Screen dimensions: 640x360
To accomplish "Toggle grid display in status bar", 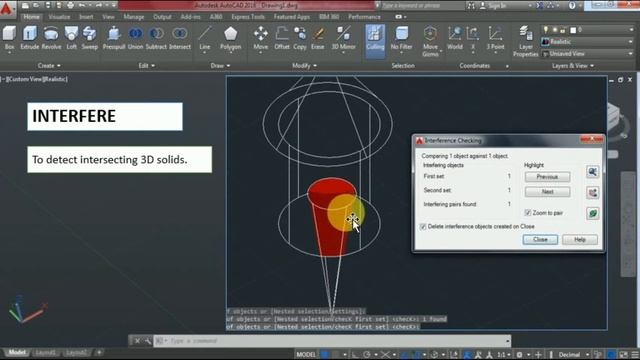I will [x=324, y=354].
